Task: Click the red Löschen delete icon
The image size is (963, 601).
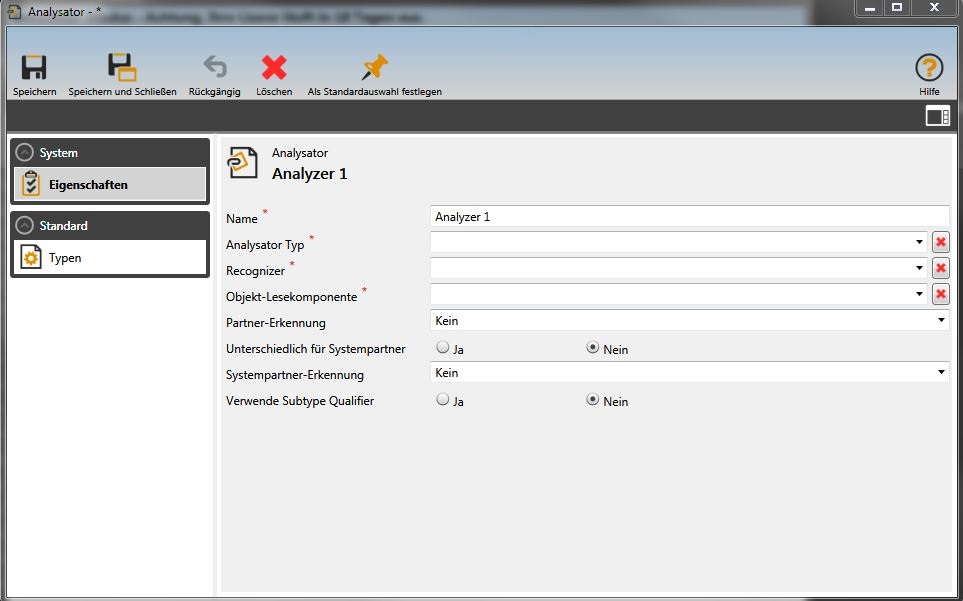Action: coord(274,68)
